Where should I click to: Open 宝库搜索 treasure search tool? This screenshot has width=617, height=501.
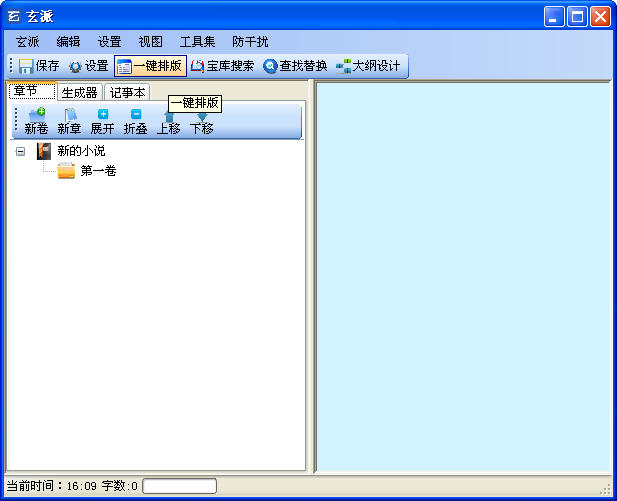[x=222, y=66]
